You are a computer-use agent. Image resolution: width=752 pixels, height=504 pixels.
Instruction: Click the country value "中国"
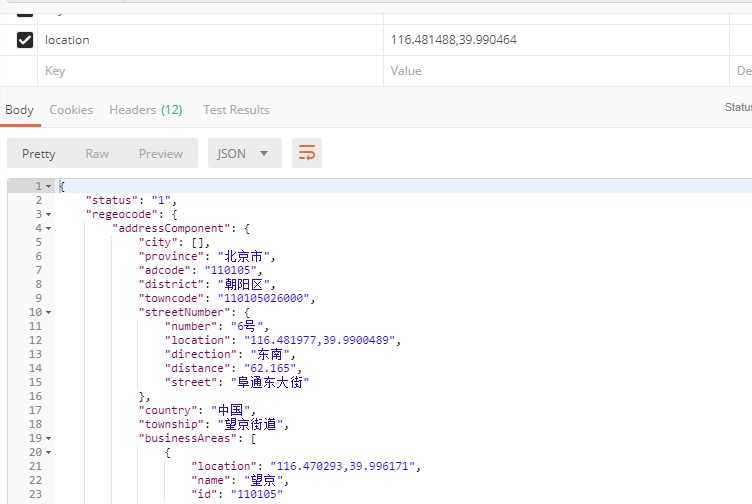tap(231, 410)
